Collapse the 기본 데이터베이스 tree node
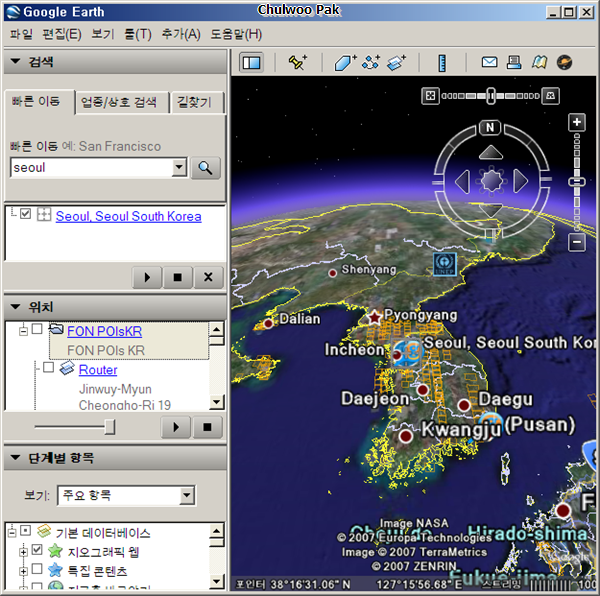 (12, 532)
